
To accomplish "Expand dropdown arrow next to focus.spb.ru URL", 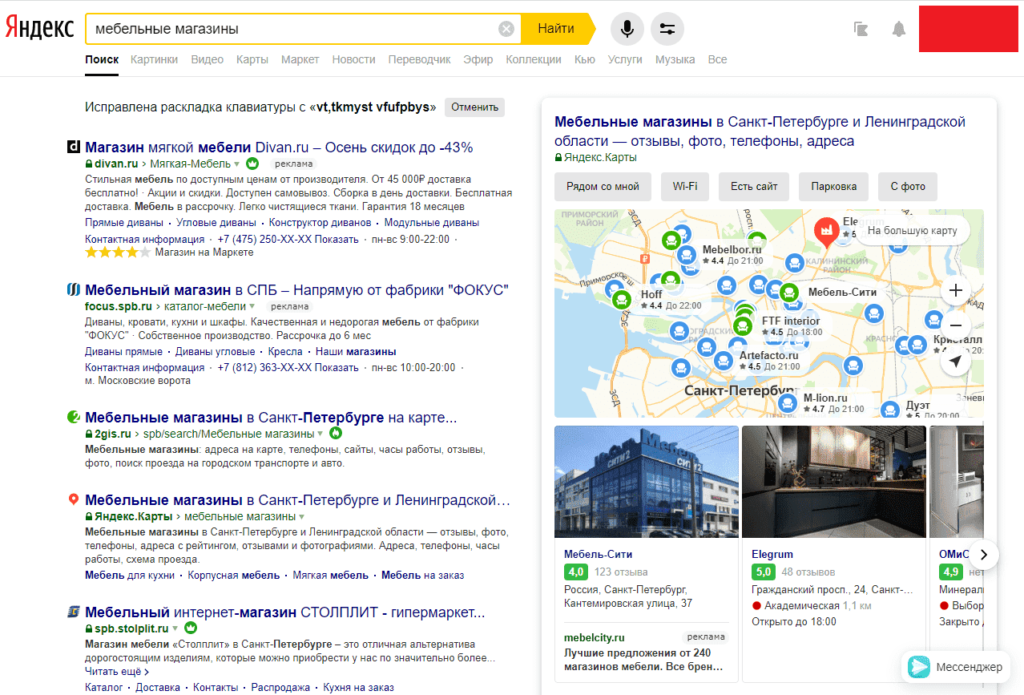I will (x=253, y=306).
